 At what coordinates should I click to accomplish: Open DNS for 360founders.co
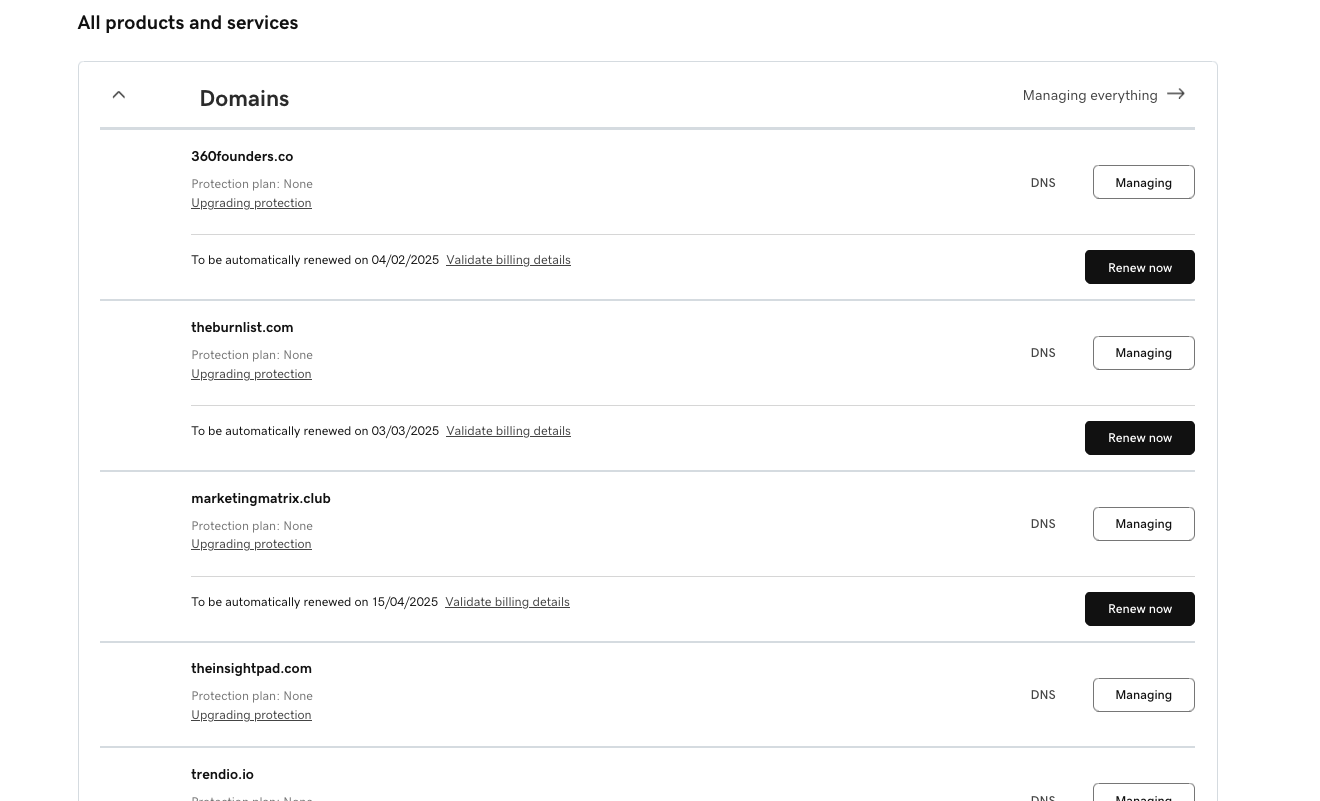click(1043, 183)
